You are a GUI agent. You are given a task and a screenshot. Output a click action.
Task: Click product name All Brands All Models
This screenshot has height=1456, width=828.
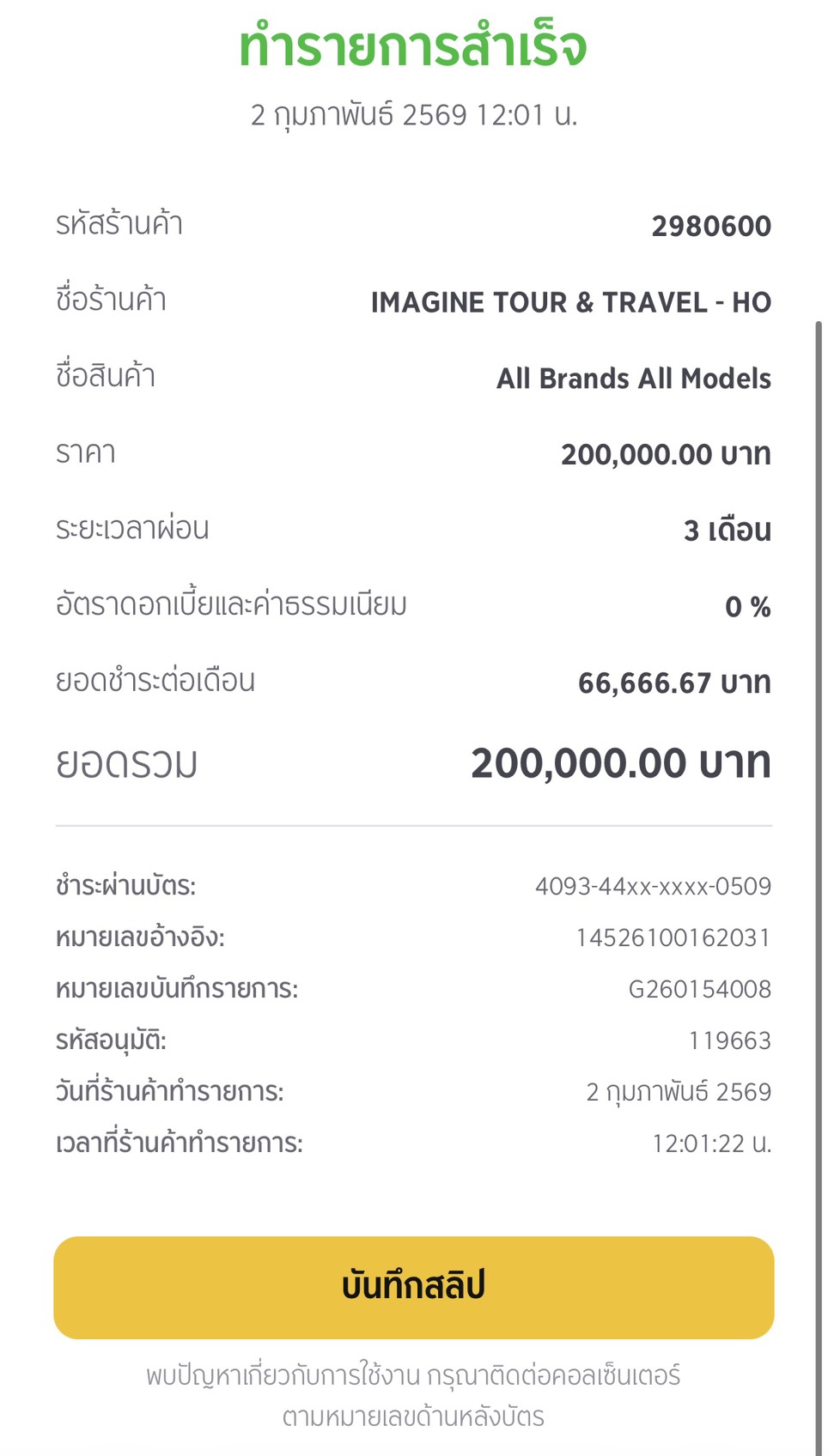633,379
